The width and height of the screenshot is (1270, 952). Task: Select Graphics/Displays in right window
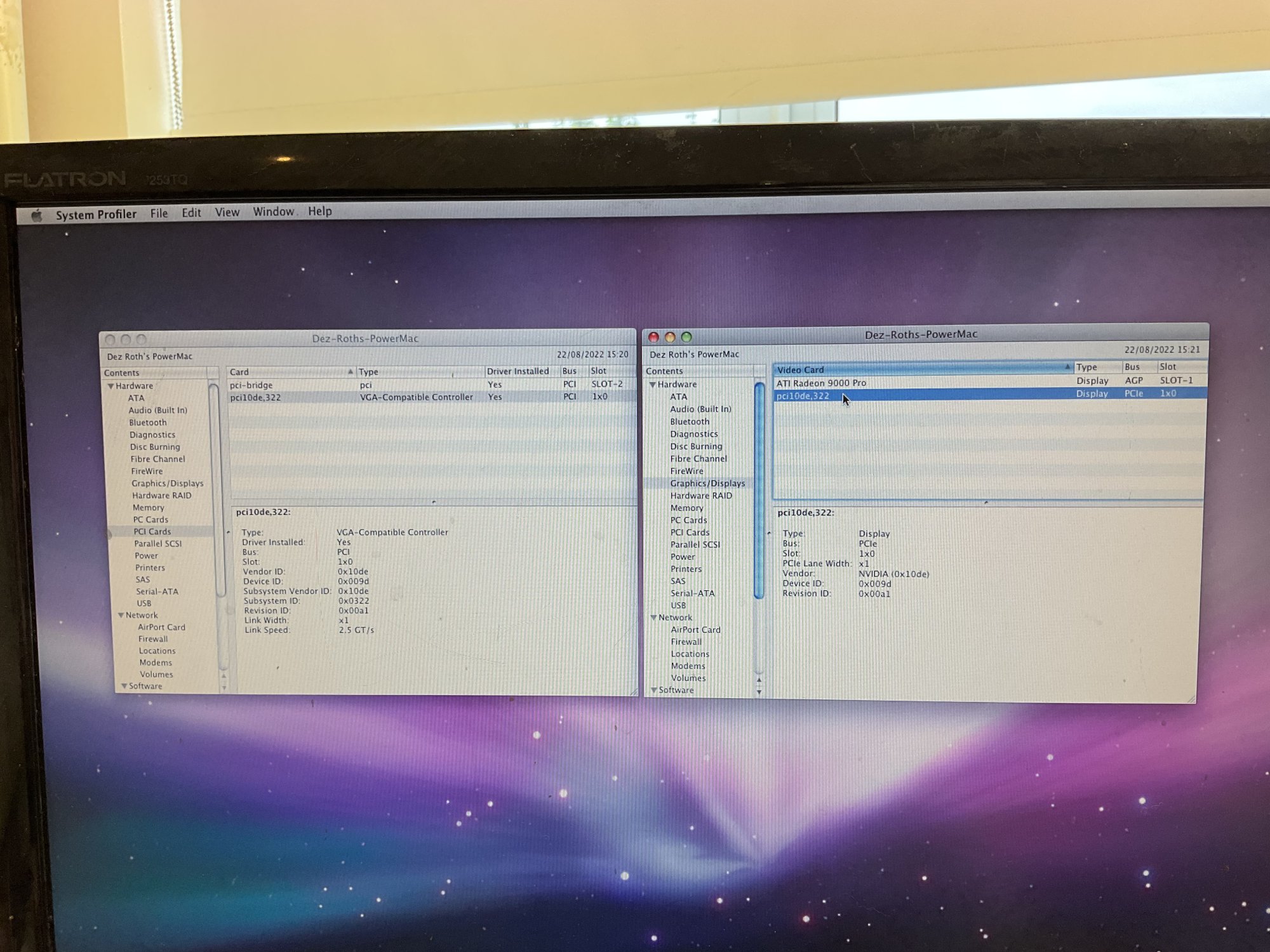click(x=707, y=484)
